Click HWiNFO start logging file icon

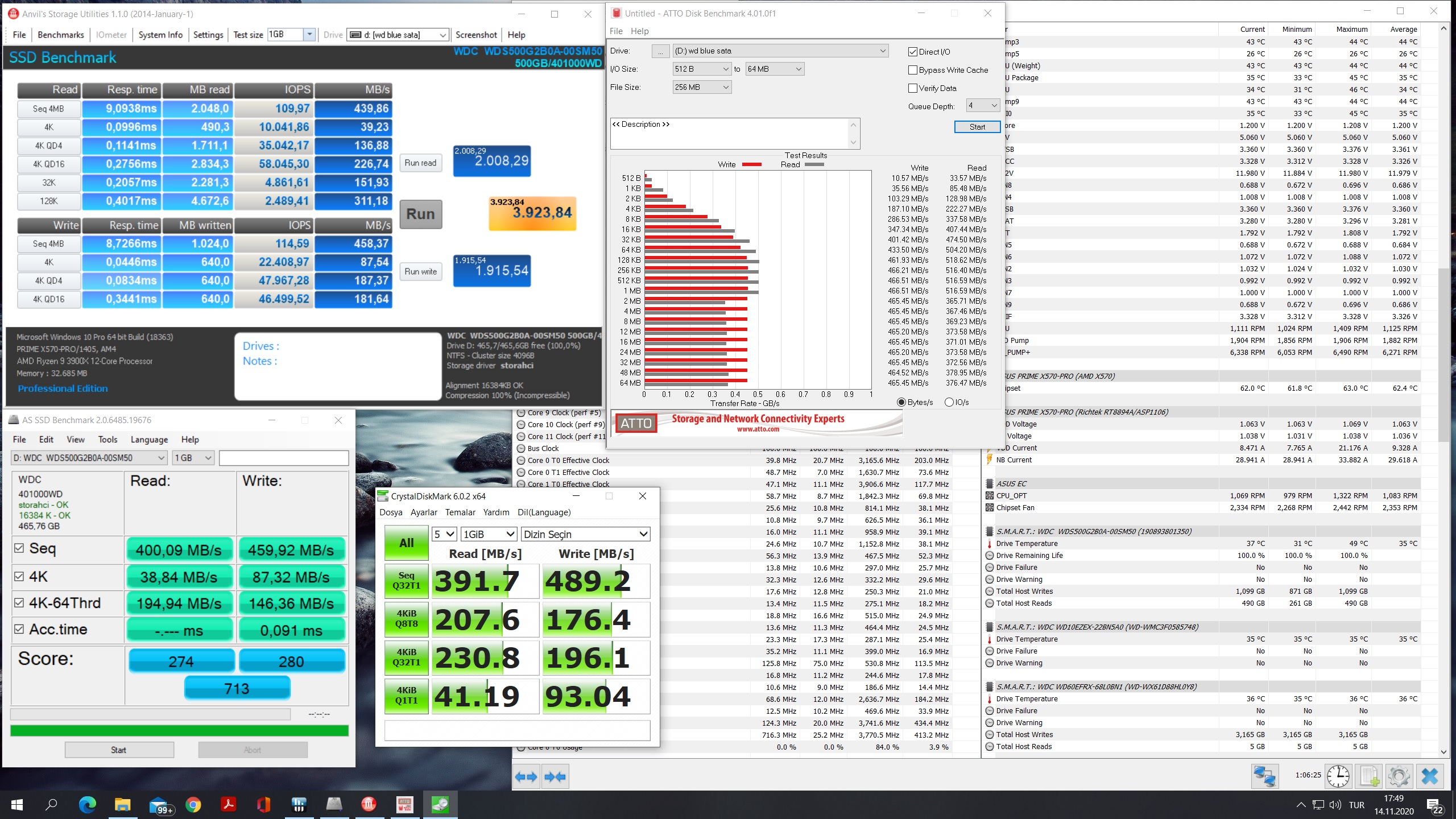point(1369,776)
